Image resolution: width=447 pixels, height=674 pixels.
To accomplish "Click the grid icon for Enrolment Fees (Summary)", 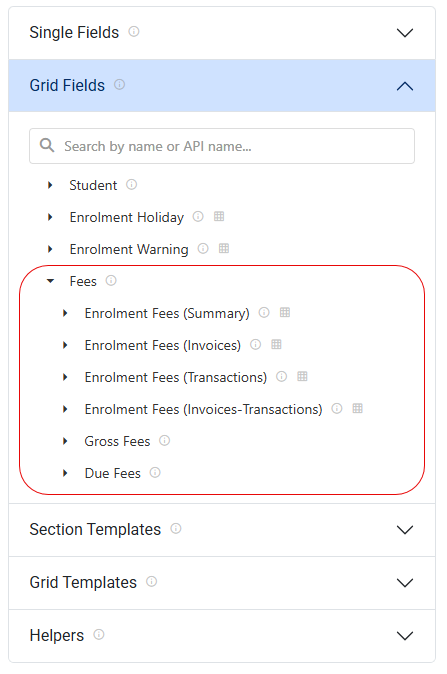I will (x=285, y=312).
